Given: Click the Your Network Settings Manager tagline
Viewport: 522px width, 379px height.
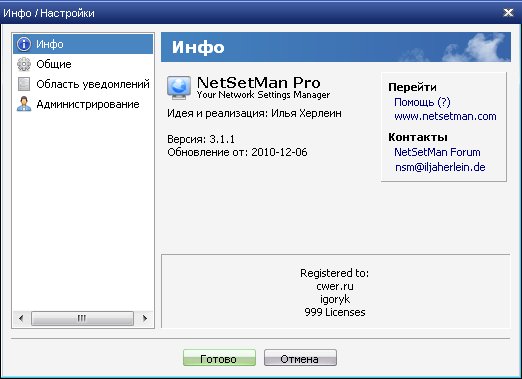Looking at the screenshot, I should (x=263, y=95).
